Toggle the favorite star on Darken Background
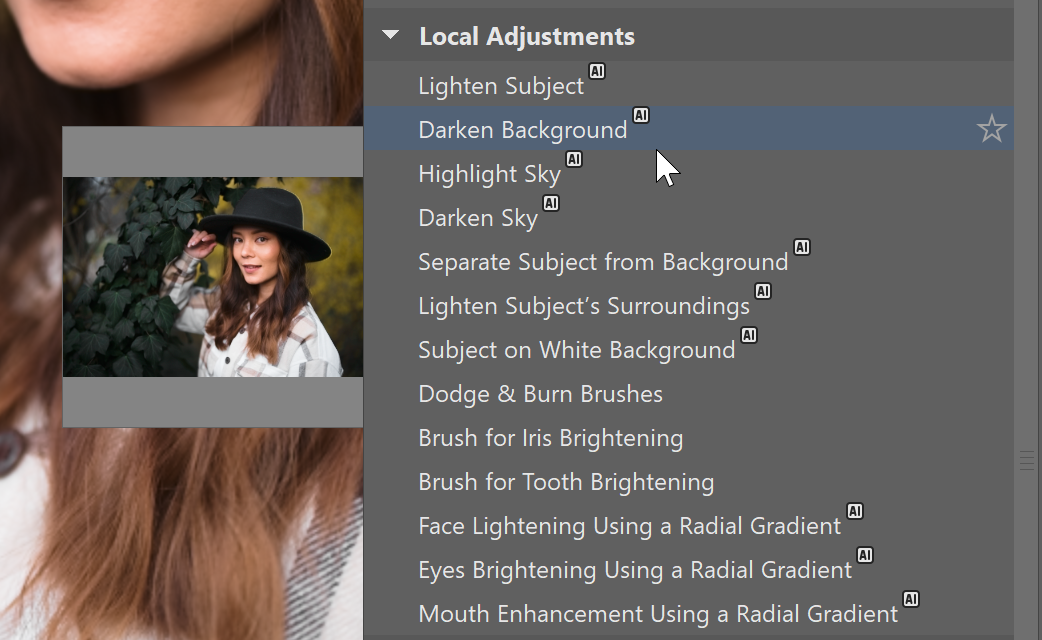Image resolution: width=1042 pixels, height=640 pixels. pos(991,128)
